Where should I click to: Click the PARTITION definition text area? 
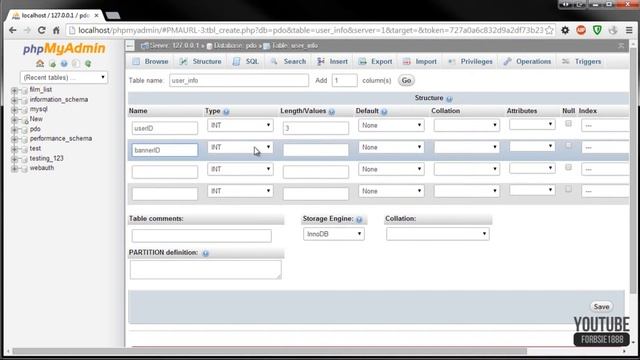tap(206, 270)
